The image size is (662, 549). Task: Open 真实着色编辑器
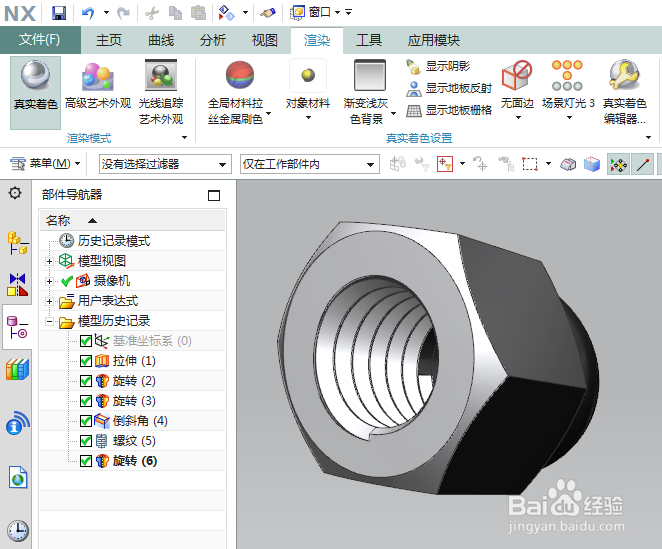624,92
